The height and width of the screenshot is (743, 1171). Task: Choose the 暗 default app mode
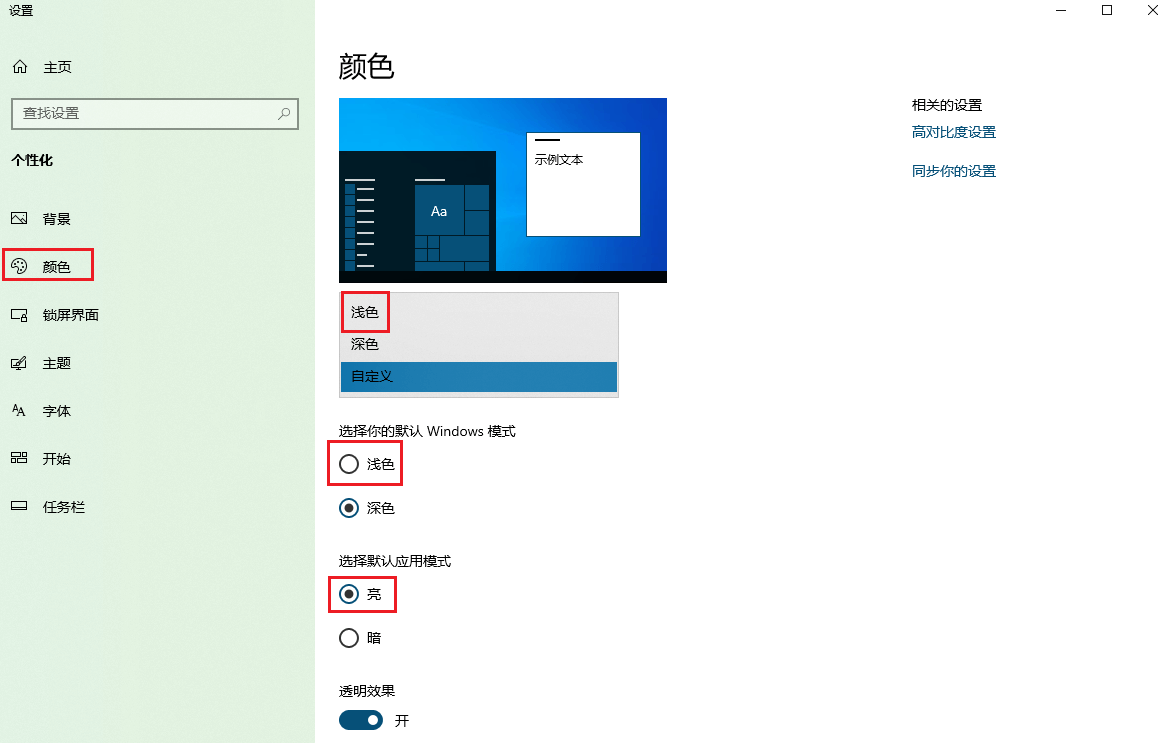349,637
